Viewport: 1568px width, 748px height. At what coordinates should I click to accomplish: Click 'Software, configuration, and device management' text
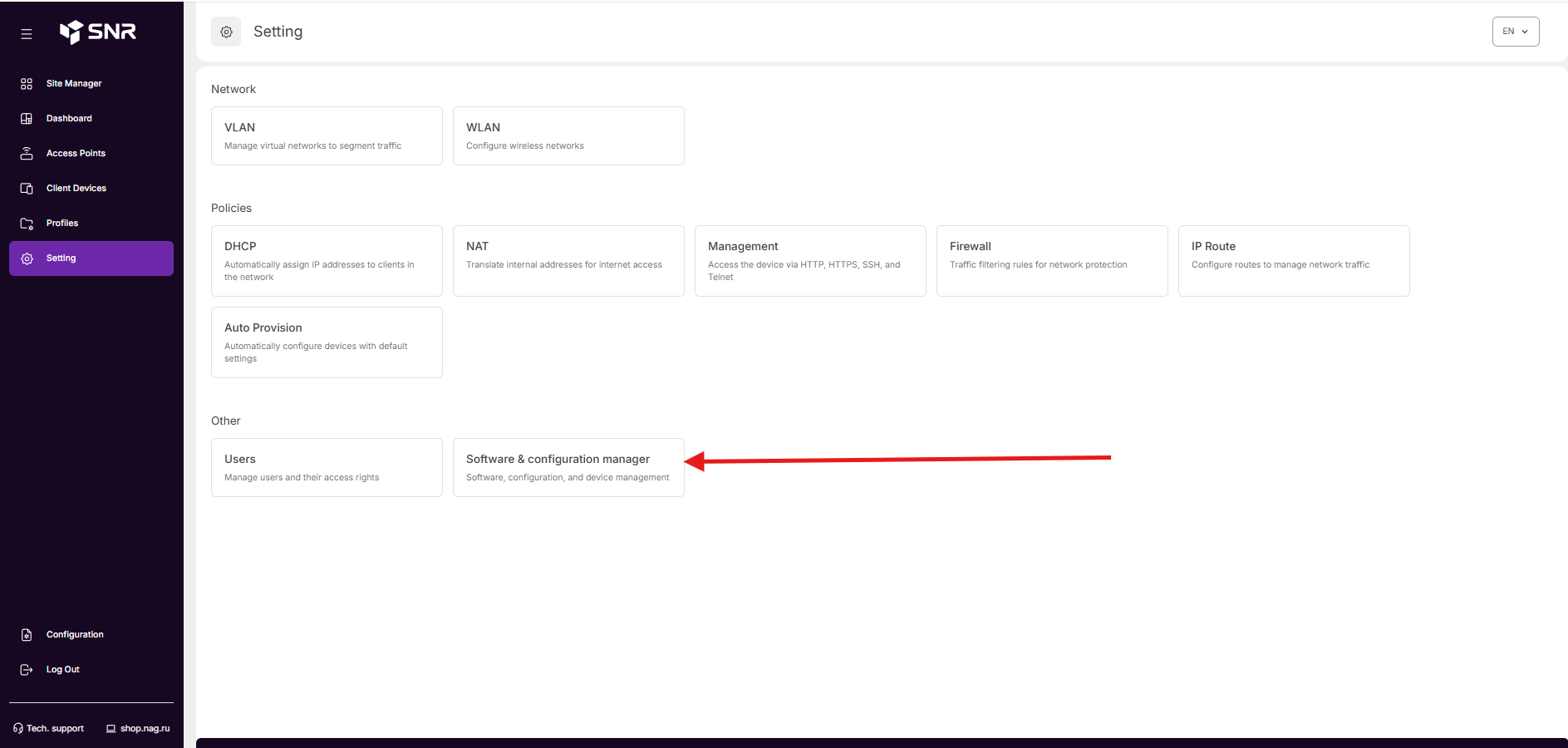[x=568, y=478]
